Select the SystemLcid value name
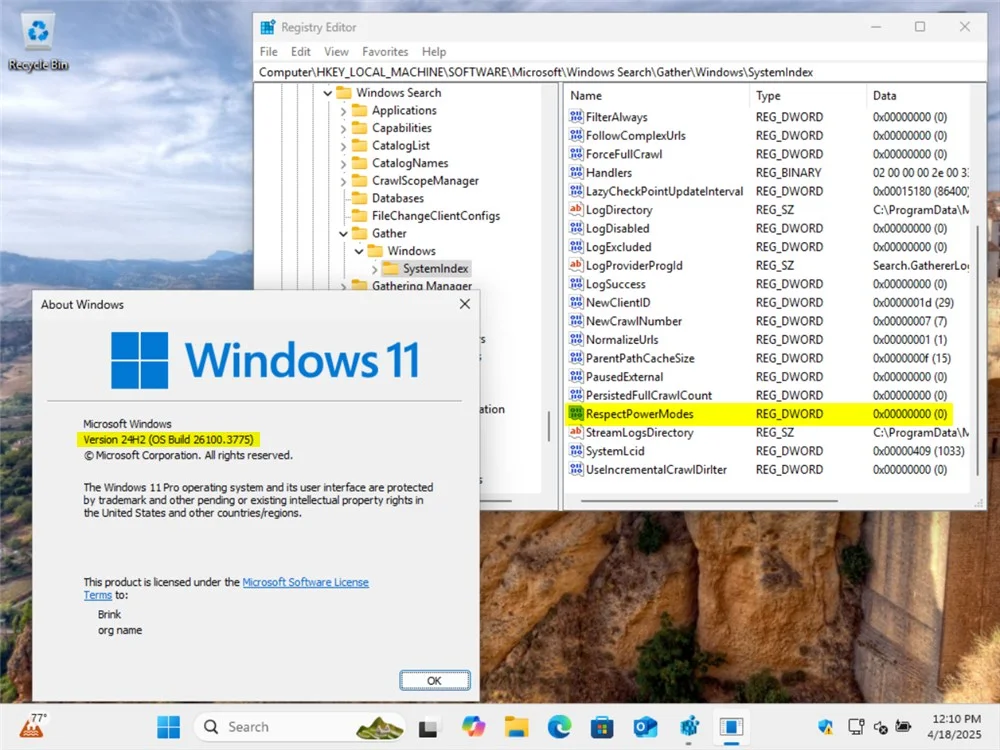Viewport: 1000px width, 750px height. tap(615, 450)
